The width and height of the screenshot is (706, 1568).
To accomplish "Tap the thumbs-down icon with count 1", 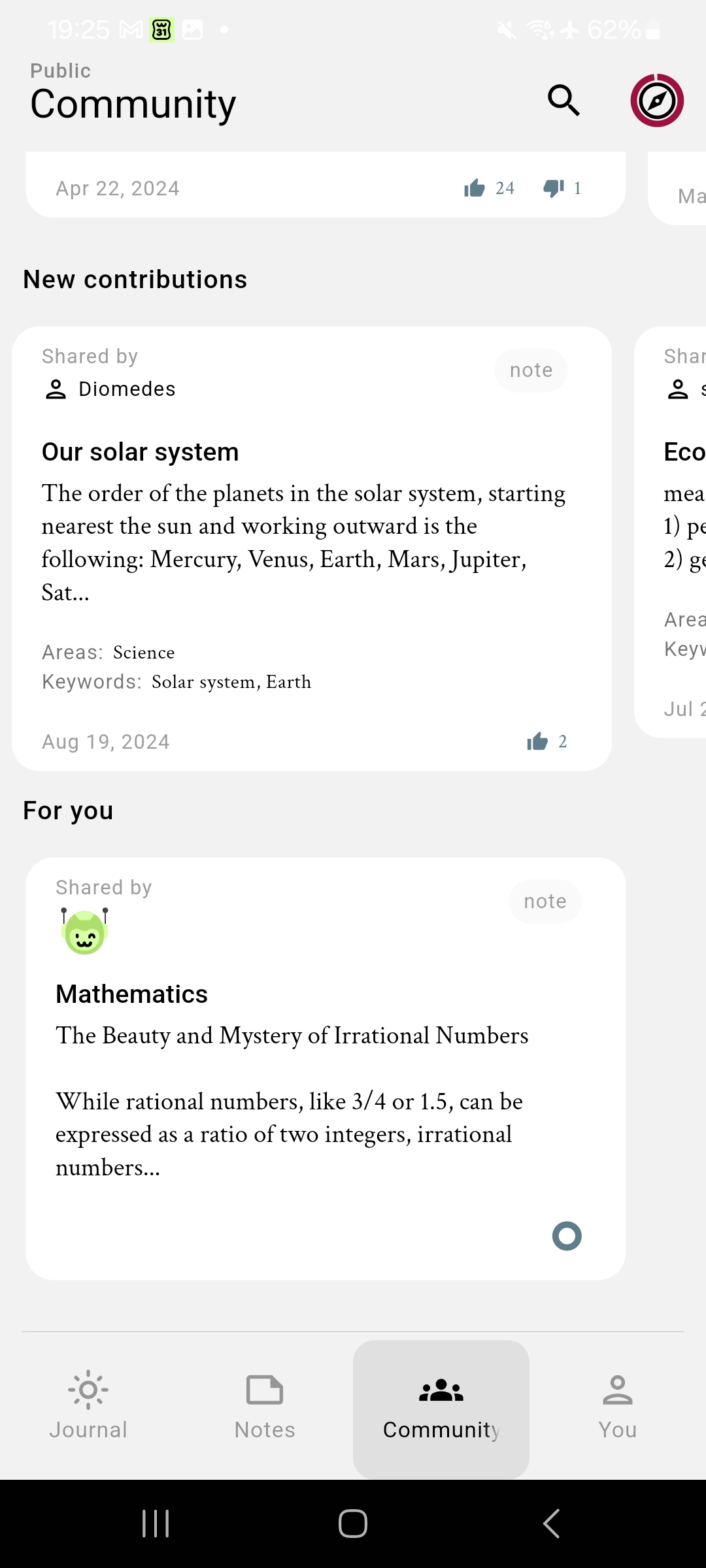I will tap(554, 188).
